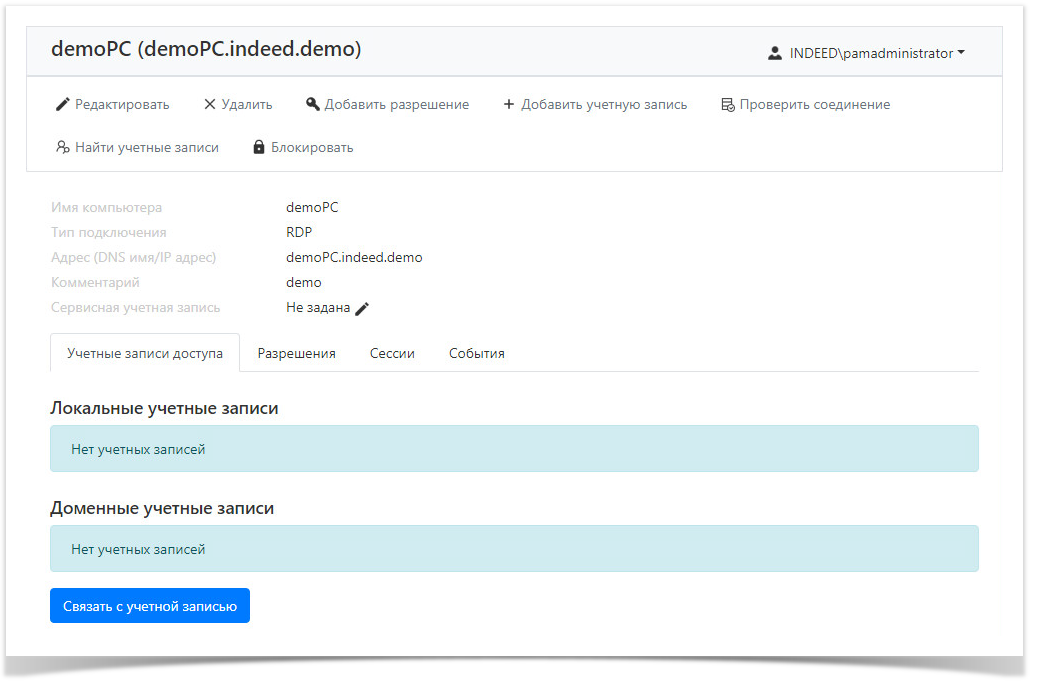
Task: Click the Добавить учетную запись label
Action: (604, 104)
